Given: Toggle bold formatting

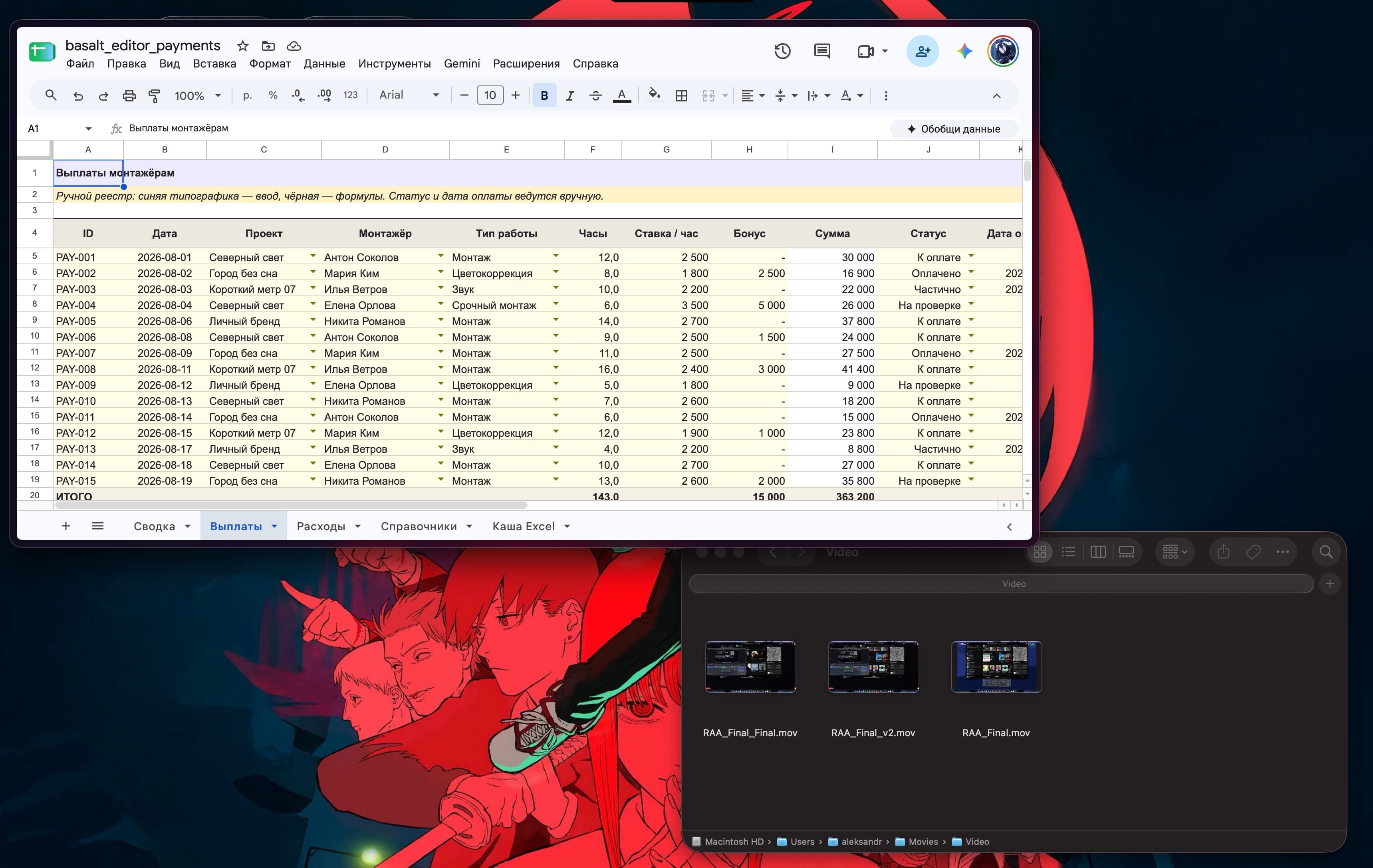Looking at the screenshot, I should pos(544,95).
